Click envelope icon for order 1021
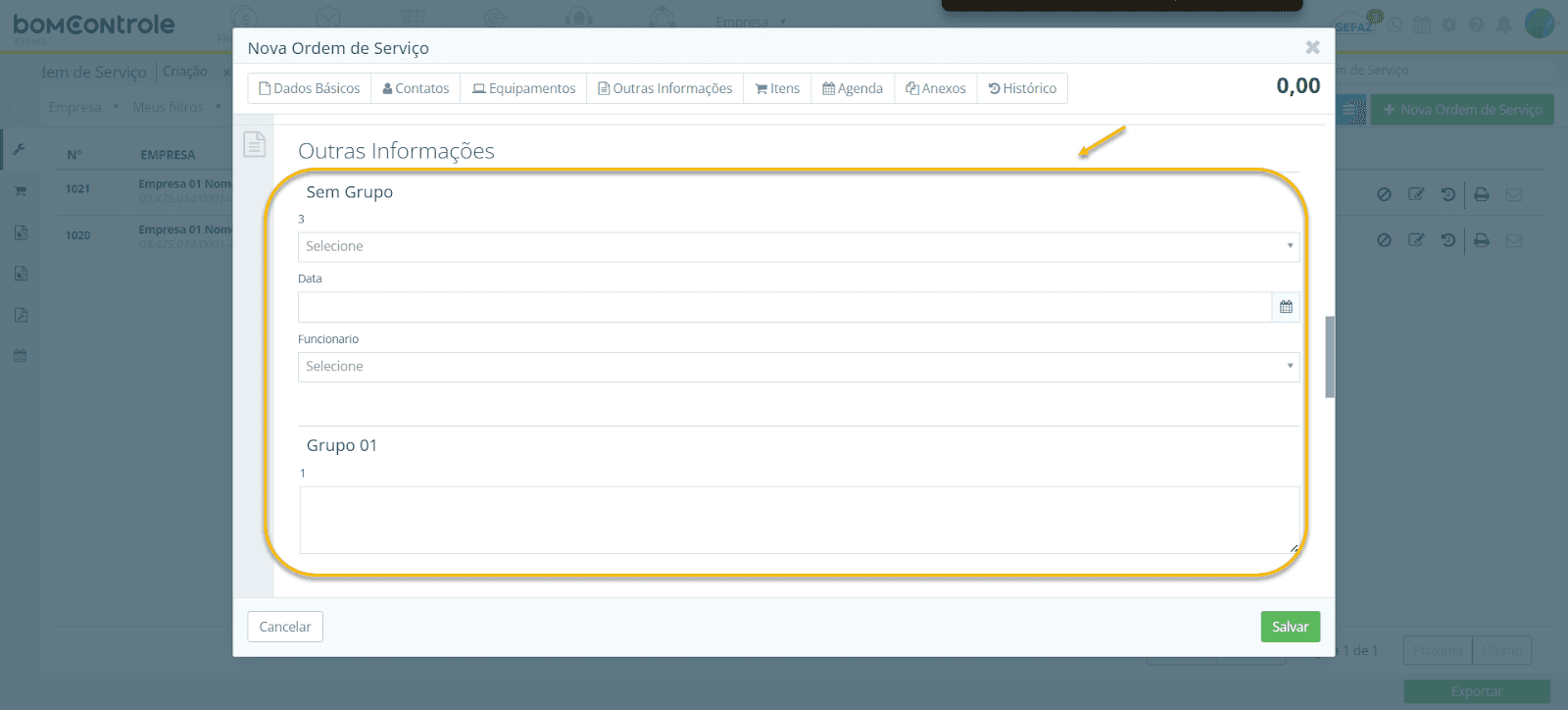The height and width of the screenshot is (710, 1568). tap(1514, 194)
